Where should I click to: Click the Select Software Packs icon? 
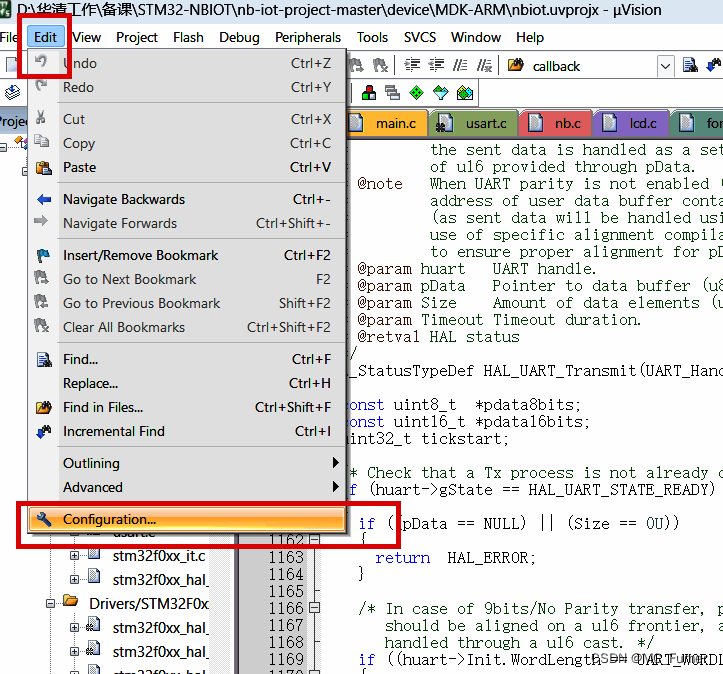441,93
